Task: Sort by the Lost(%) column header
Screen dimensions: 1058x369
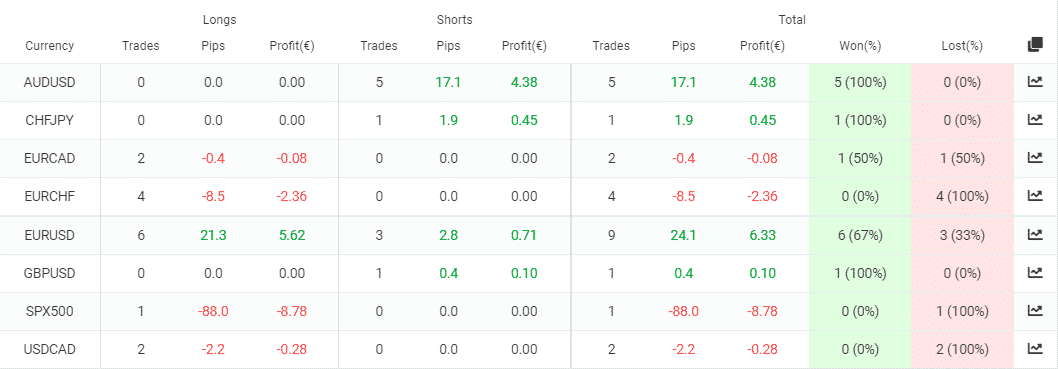Action: [x=962, y=46]
